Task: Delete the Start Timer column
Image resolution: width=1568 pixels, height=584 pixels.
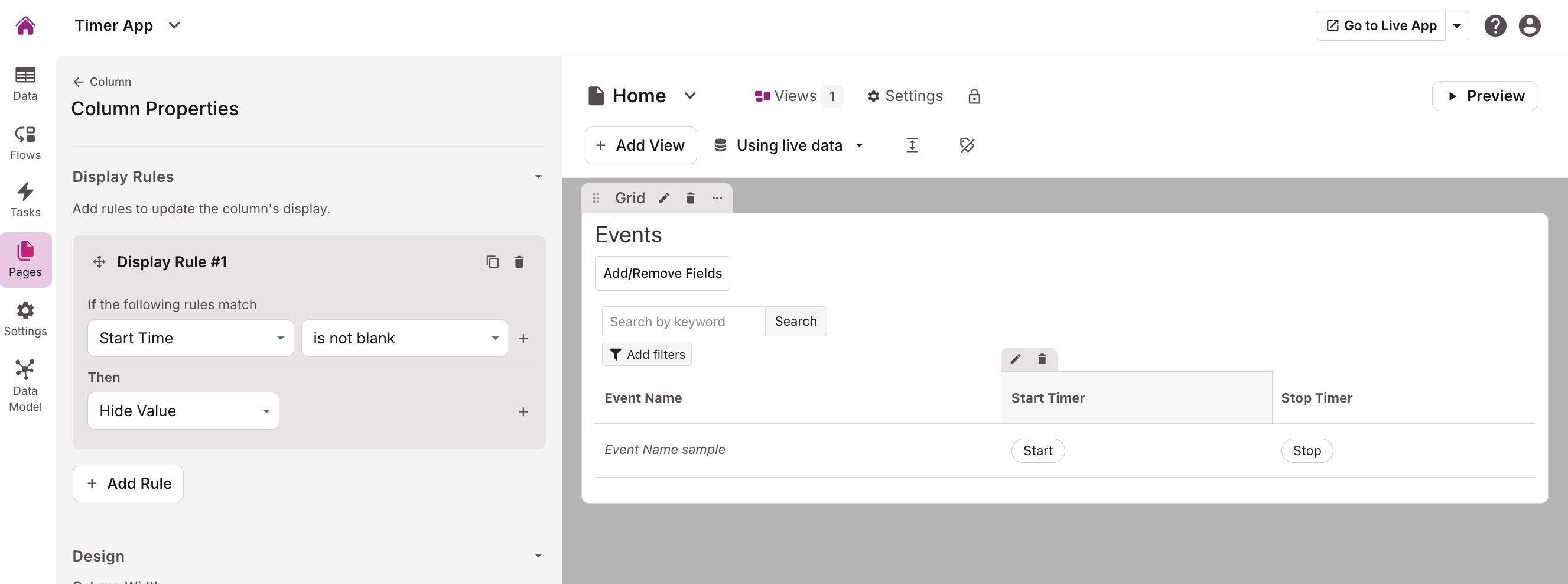Action: click(x=1042, y=359)
